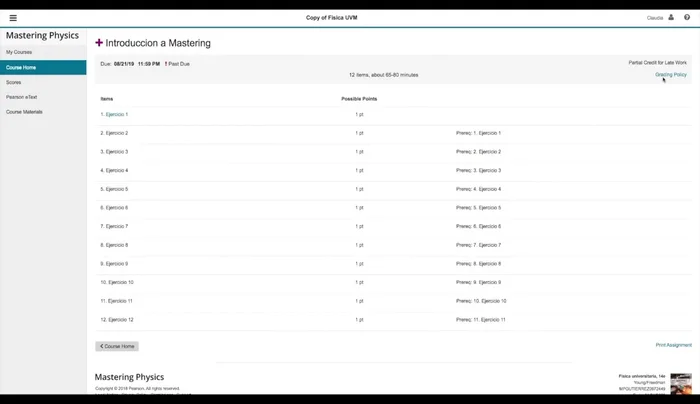Open My Courses in sidebar
This screenshot has height=404, width=700.
pos(19,51)
